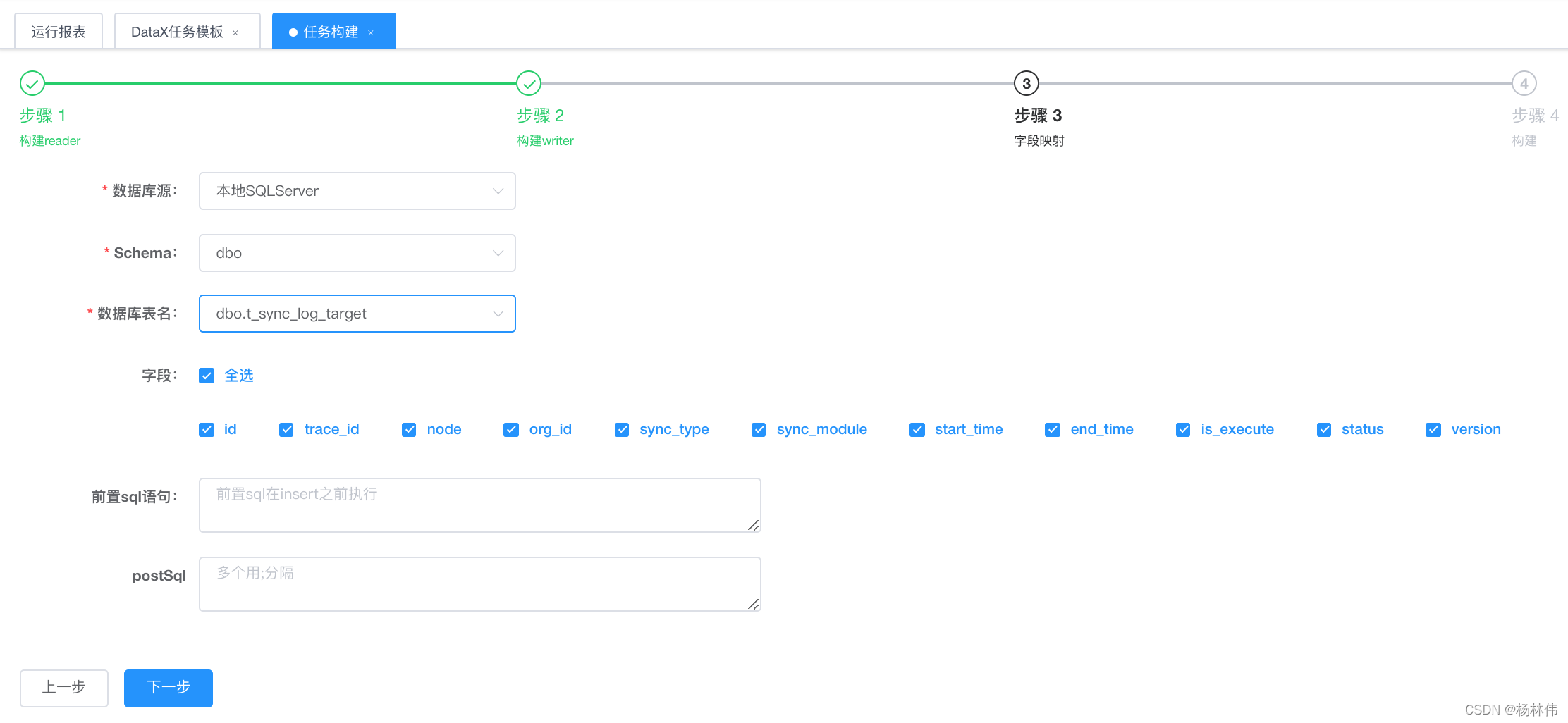
Task: Uncheck the id field checkbox
Action: 207,429
